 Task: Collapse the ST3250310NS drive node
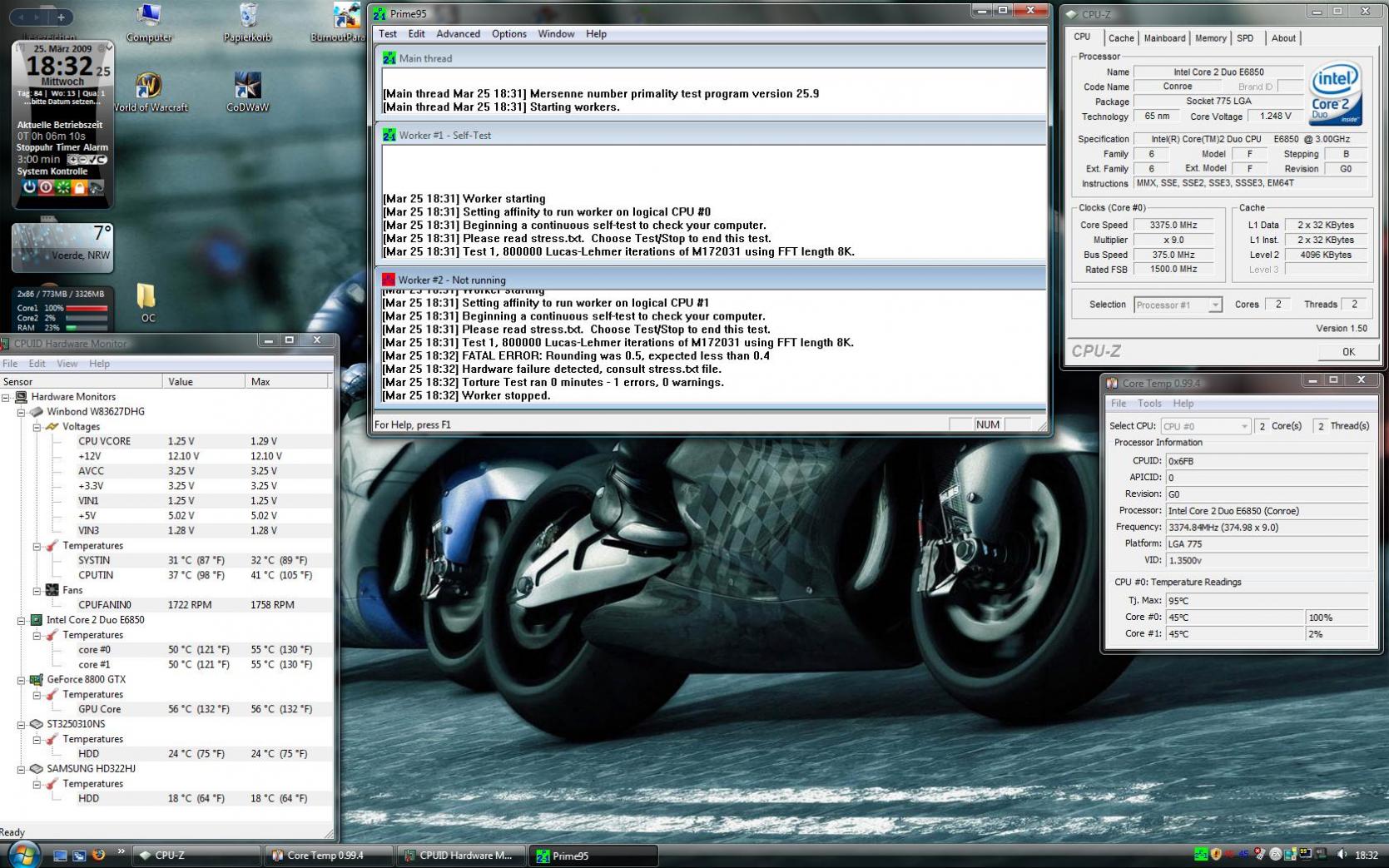click(21, 724)
